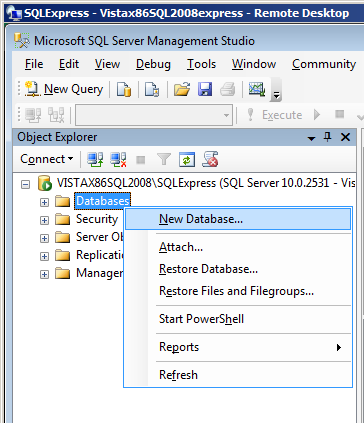Click the Filter funnel icon
Image resolution: width=364 pixels, height=423 pixels.
click(x=164, y=159)
